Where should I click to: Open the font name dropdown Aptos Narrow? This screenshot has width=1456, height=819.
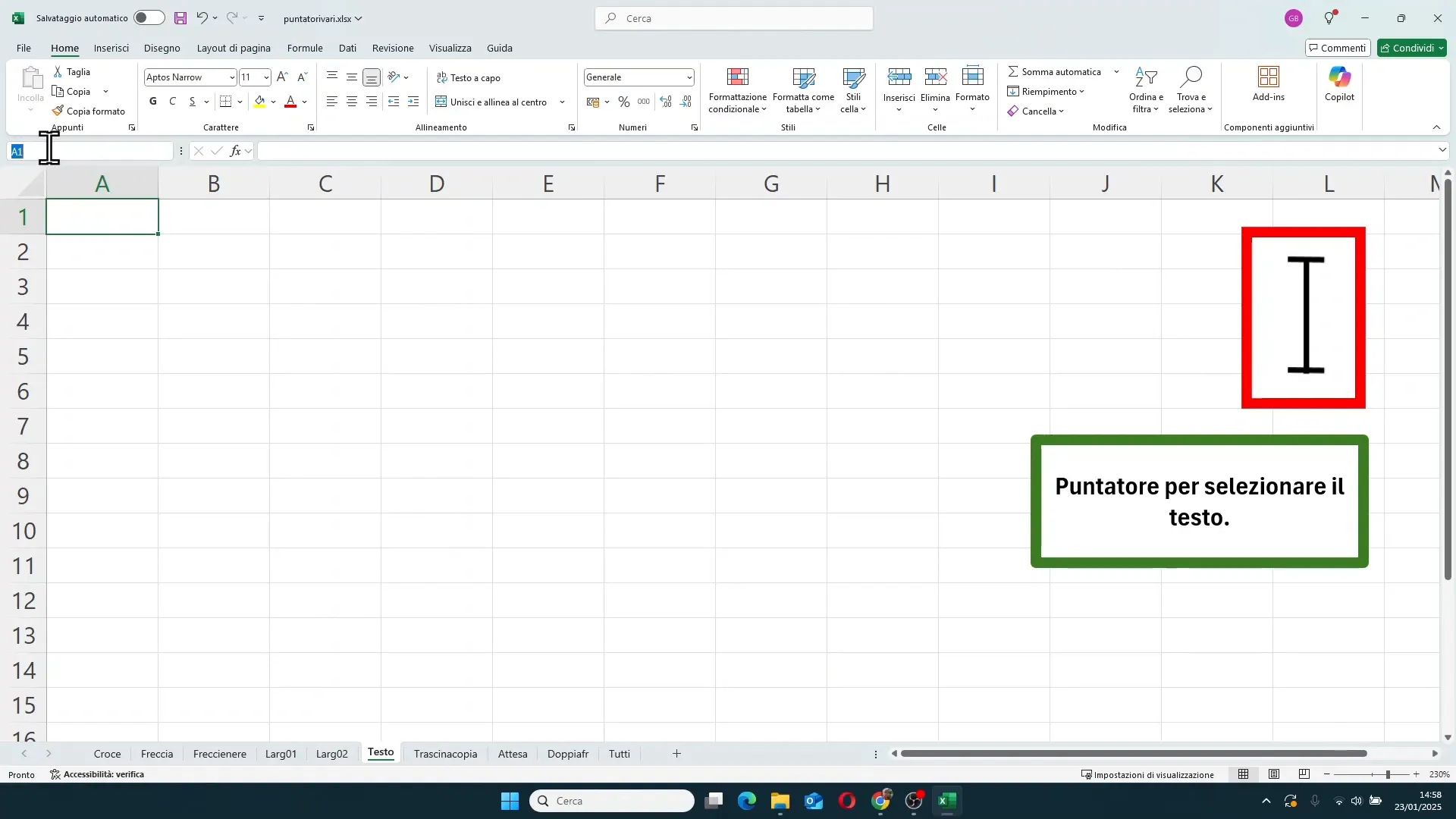click(232, 77)
